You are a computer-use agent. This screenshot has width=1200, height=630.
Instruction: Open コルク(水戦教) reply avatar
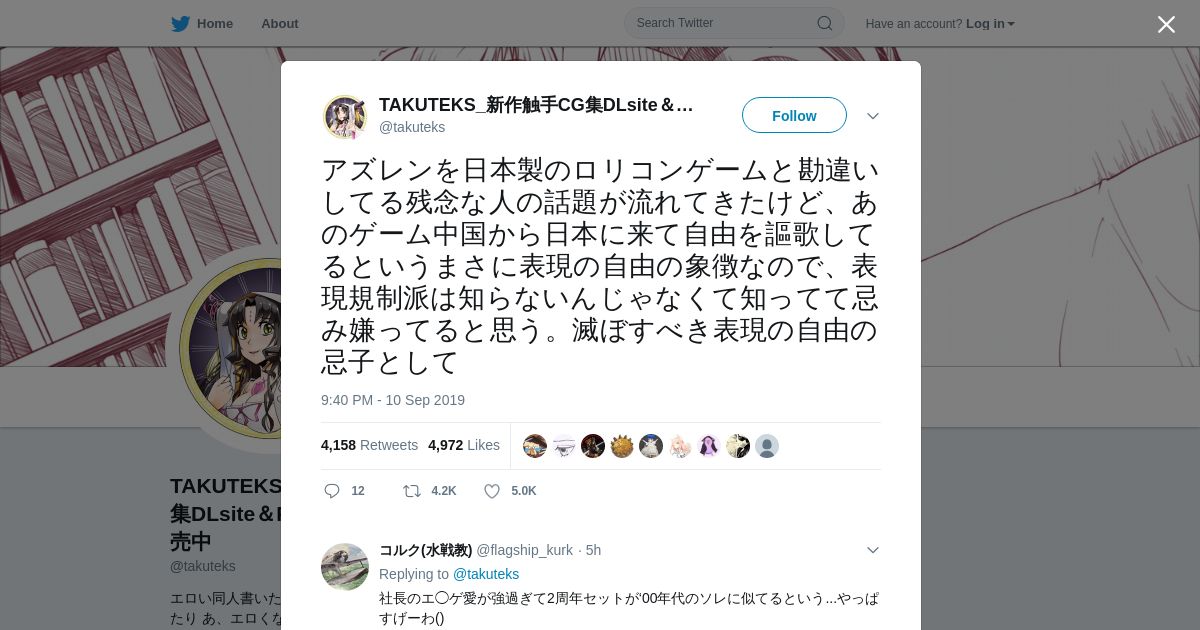click(345, 567)
